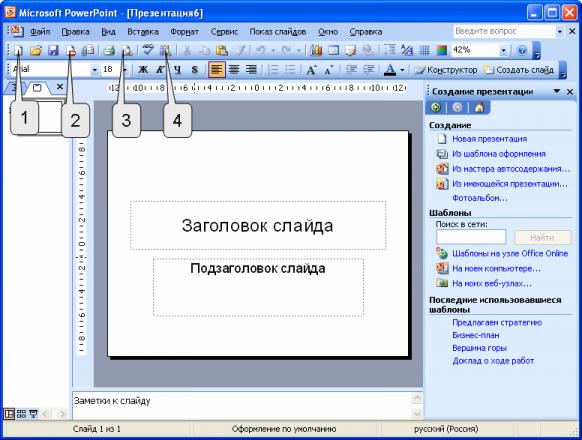Click the Конструктор button

(x=445, y=69)
